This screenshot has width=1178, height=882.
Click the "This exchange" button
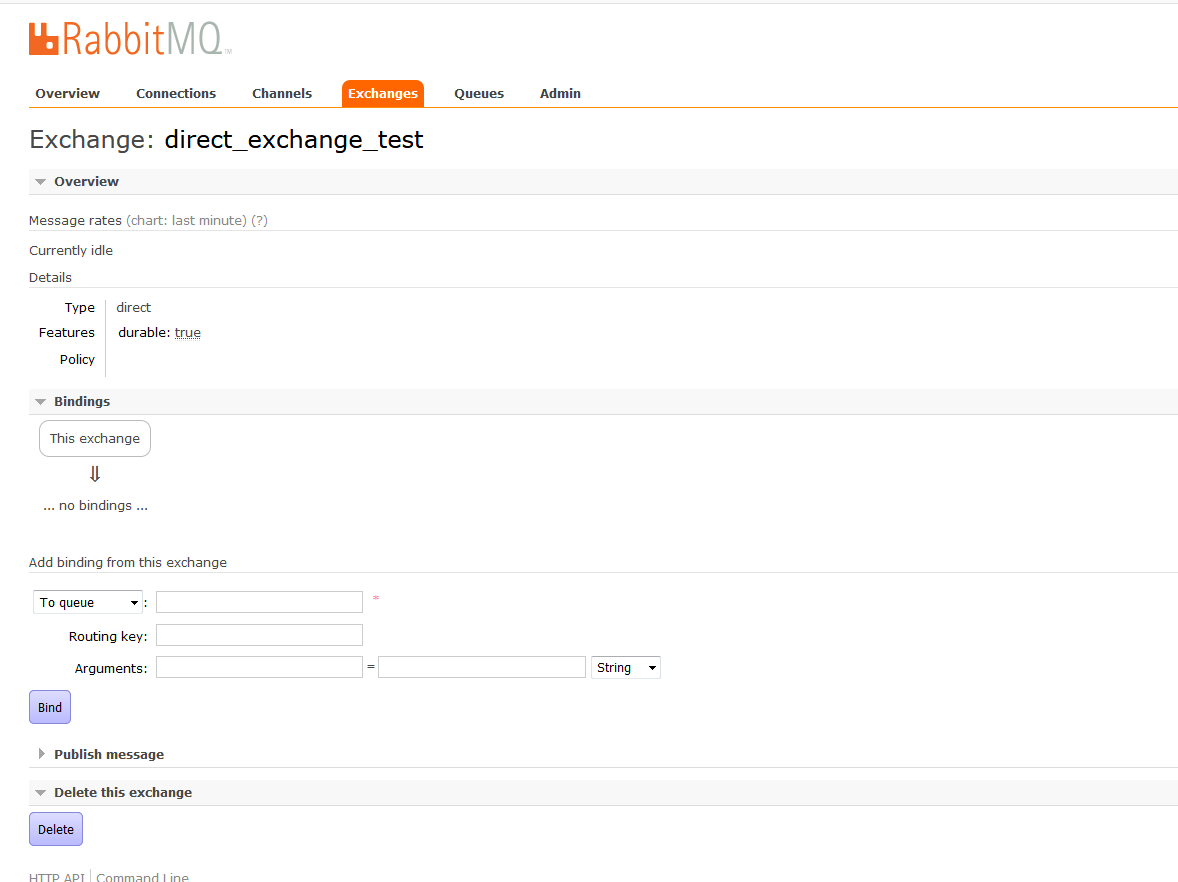coord(94,438)
